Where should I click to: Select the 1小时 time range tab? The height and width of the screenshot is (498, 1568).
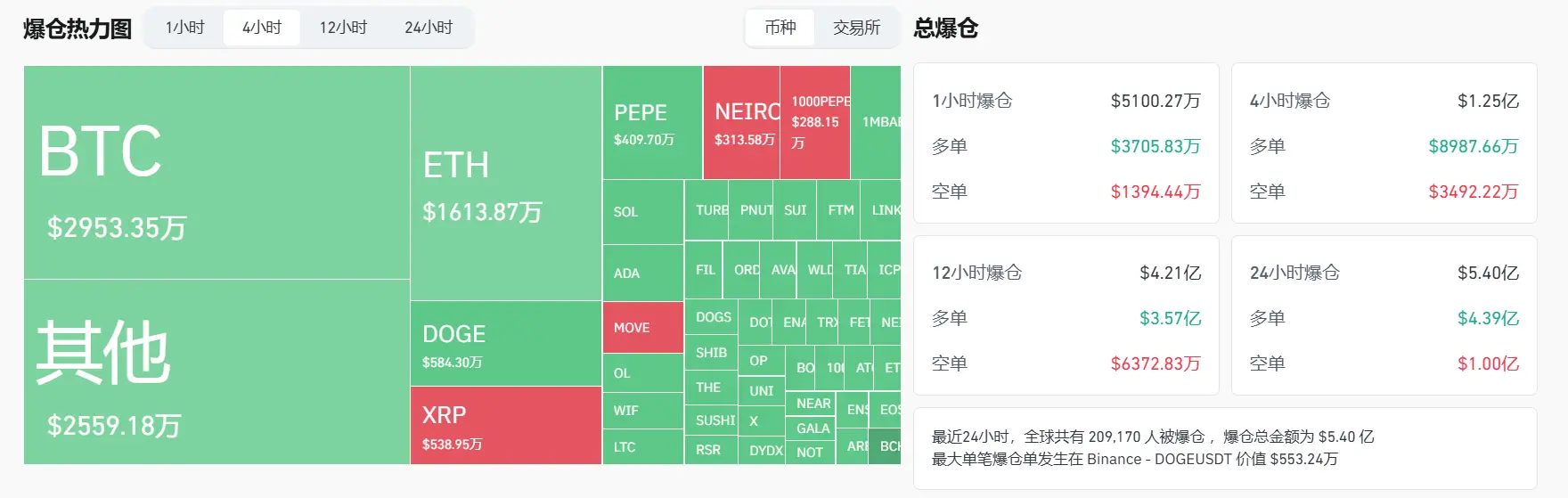coord(185,28)
